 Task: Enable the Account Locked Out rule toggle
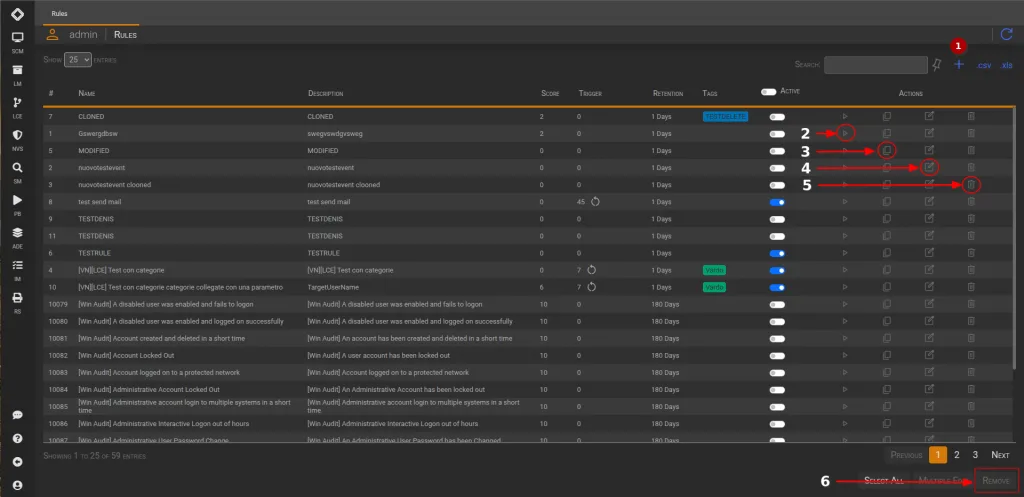[x=777, y=356]
